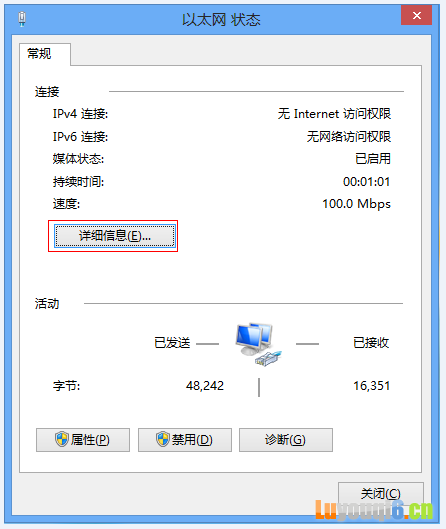Click the IPv6 连接 status value
Screen dimensions: 446x529
click(x=349, y=137)
